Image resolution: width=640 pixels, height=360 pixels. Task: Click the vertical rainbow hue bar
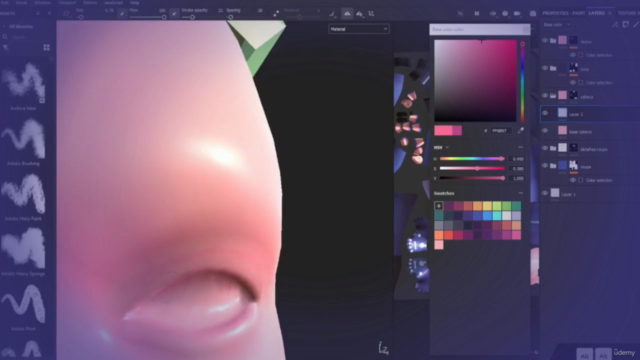522,81
